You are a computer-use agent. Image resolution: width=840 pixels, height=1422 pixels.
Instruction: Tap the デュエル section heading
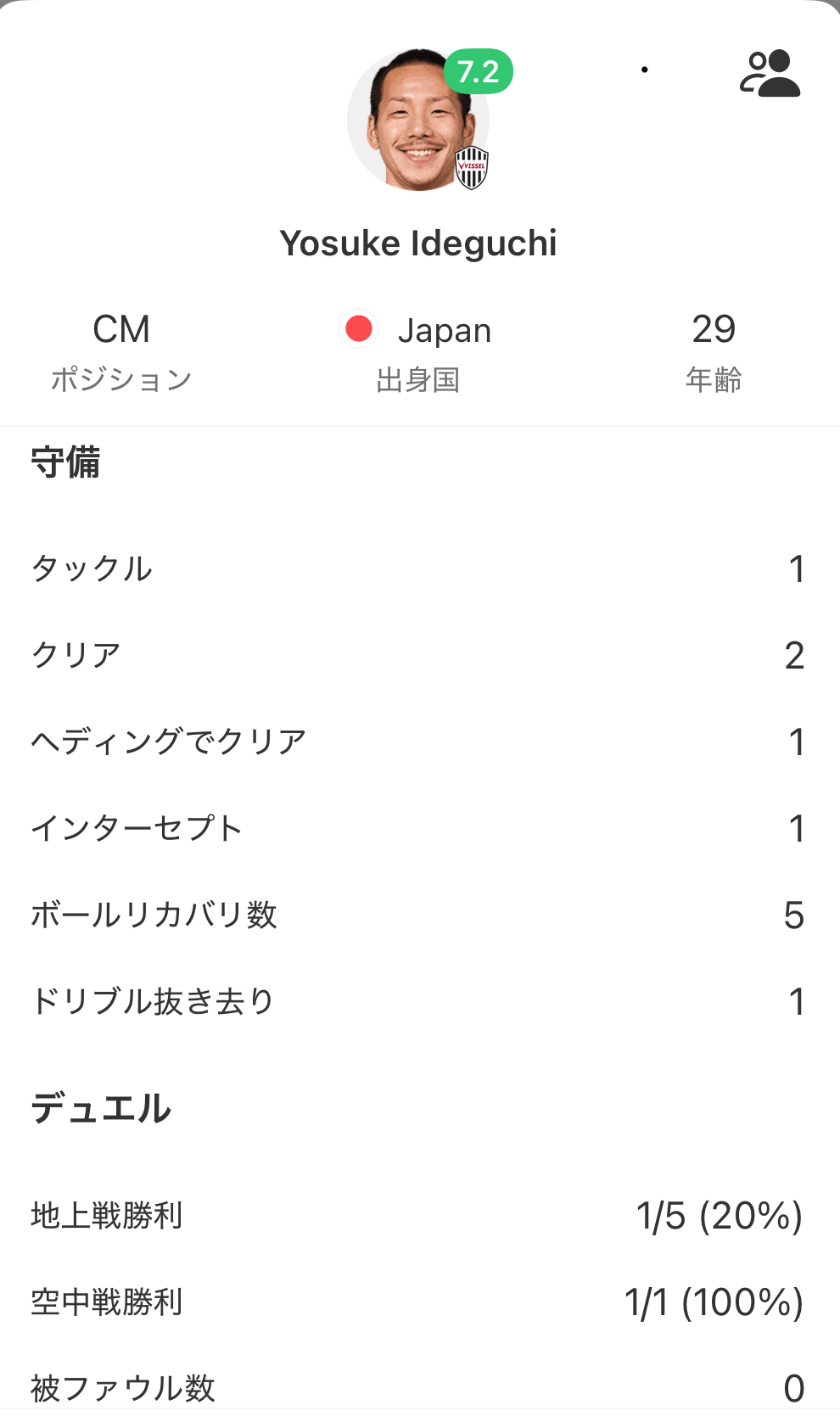101,1109
